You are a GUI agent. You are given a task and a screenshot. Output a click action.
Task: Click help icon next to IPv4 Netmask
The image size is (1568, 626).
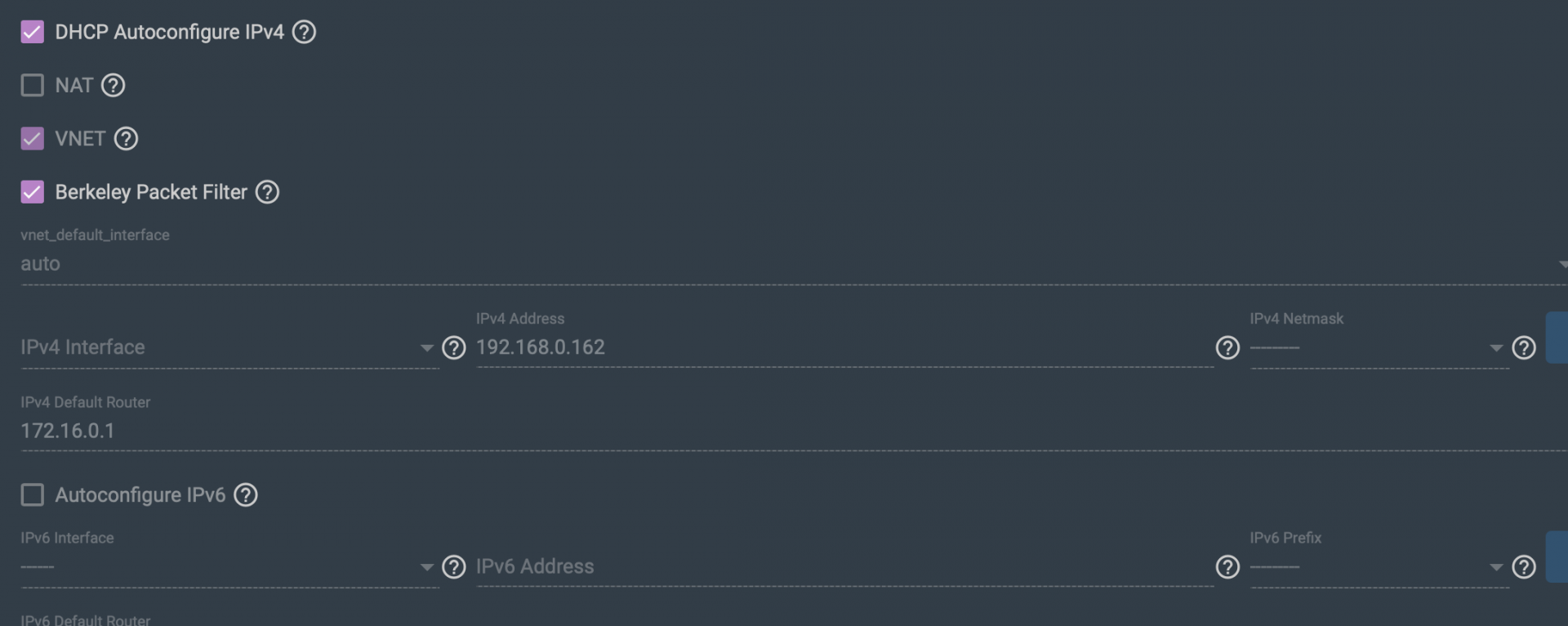[x=1524, y=348]
